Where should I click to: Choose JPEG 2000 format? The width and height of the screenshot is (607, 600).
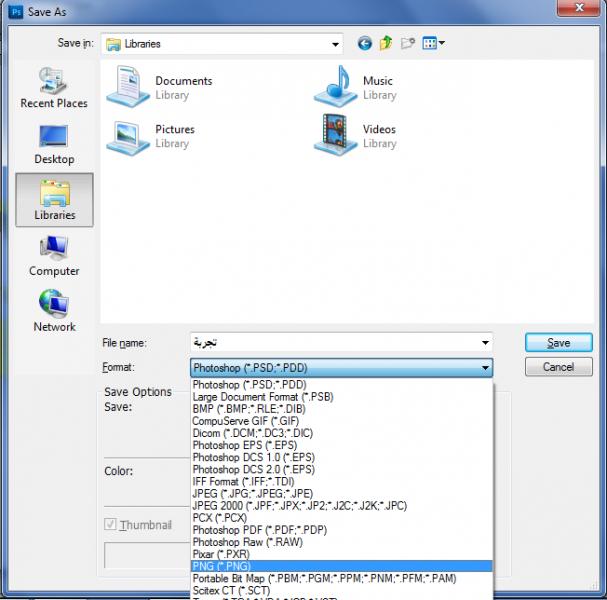point(342,506)
